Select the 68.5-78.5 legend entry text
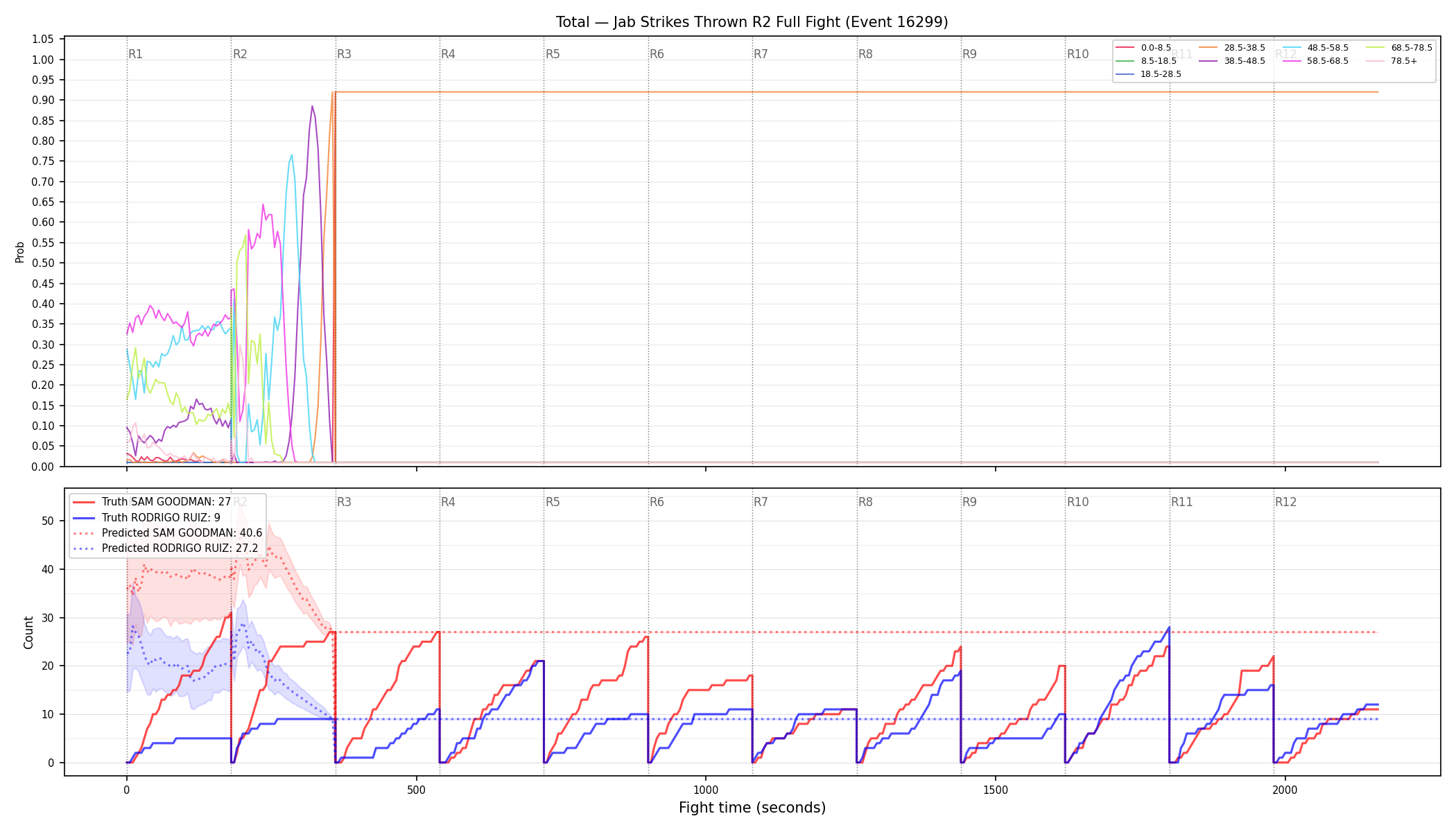This screenshot has height=832, width=1456. (x=1412, y=48)
